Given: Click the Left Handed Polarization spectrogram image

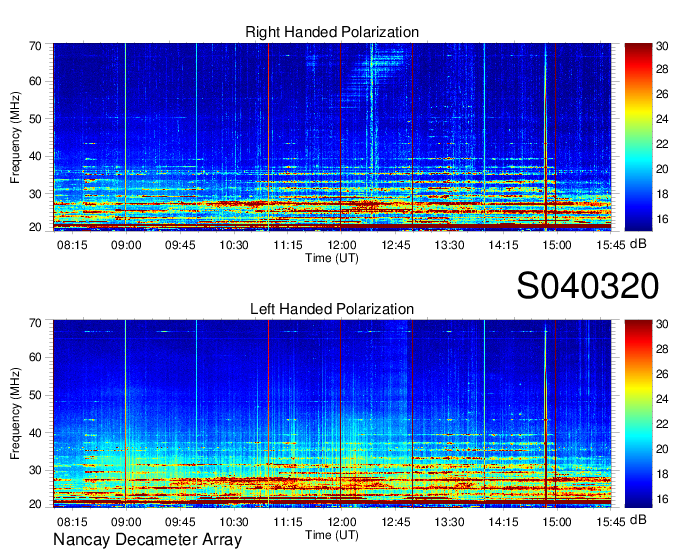Looking at the screenshot, I should (332, 414).
